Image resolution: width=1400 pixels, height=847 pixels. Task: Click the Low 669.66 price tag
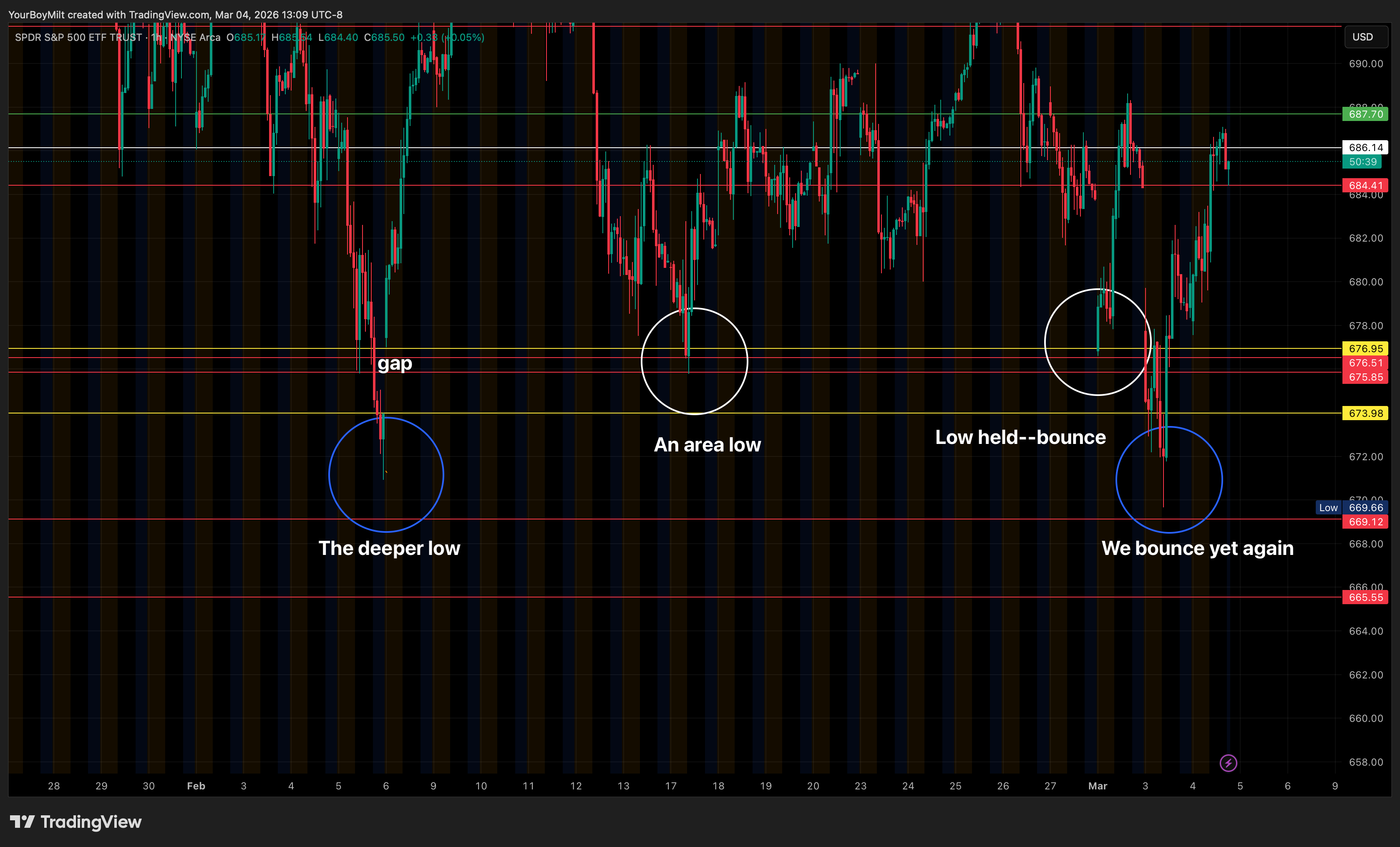[1352, 508]
